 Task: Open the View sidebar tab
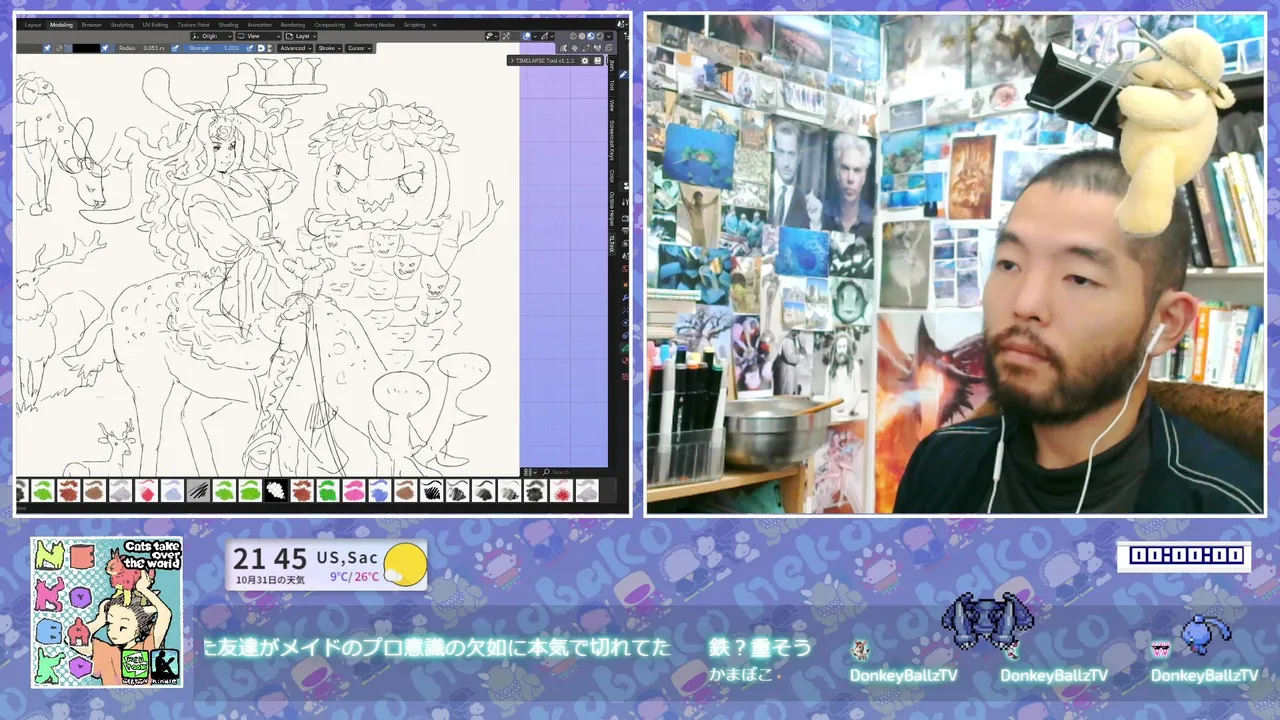611,106
